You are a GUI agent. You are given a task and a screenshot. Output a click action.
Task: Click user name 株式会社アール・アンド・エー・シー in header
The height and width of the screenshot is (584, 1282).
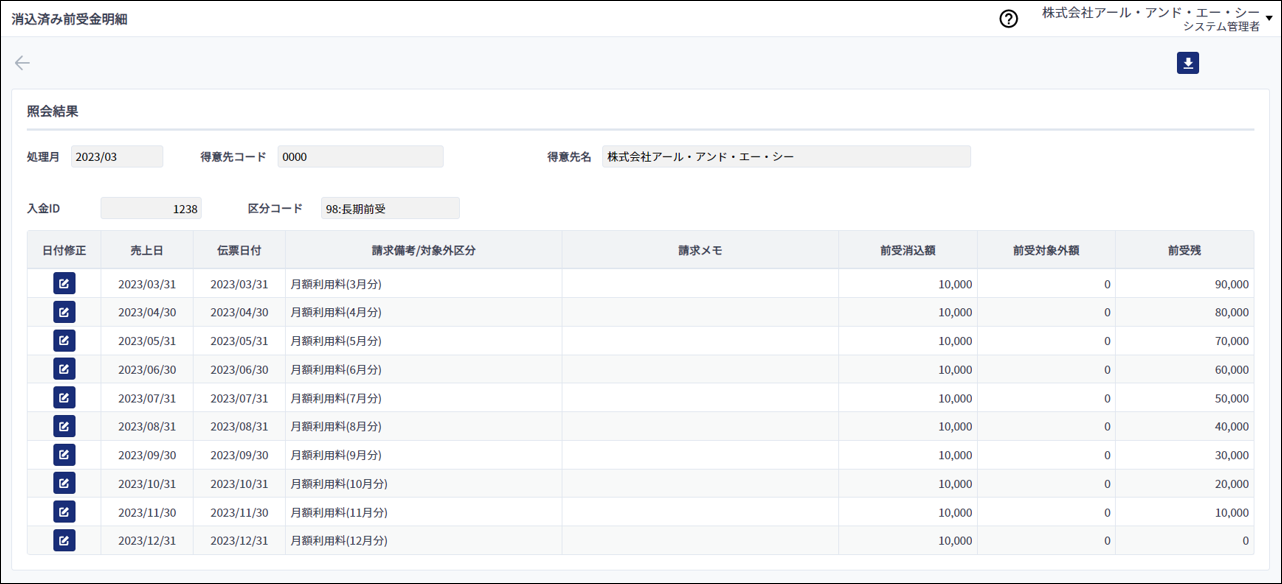coord(1151,13)
